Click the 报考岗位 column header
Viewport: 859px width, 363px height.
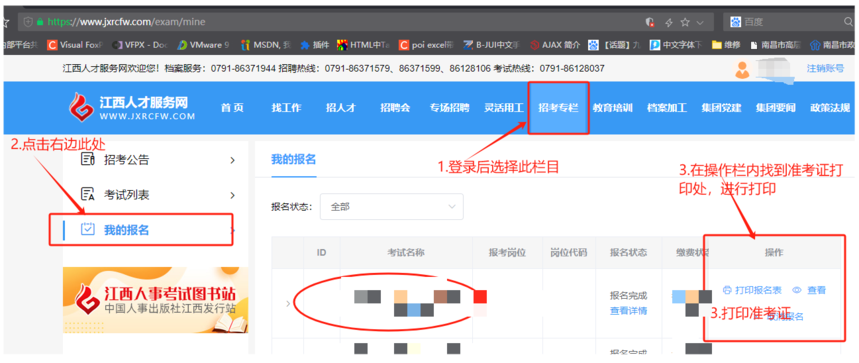coord(507,252)
